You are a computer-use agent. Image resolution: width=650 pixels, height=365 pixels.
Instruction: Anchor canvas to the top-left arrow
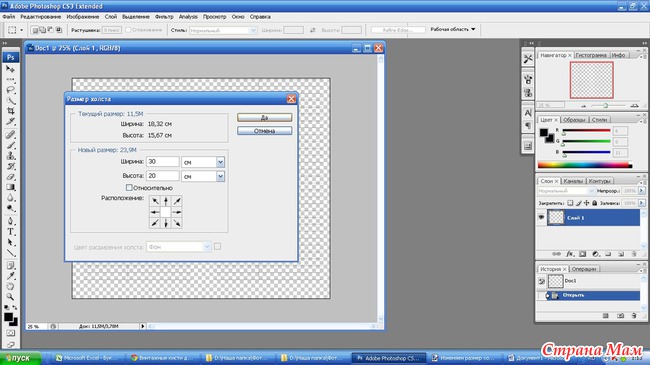[x=155, y=201]
